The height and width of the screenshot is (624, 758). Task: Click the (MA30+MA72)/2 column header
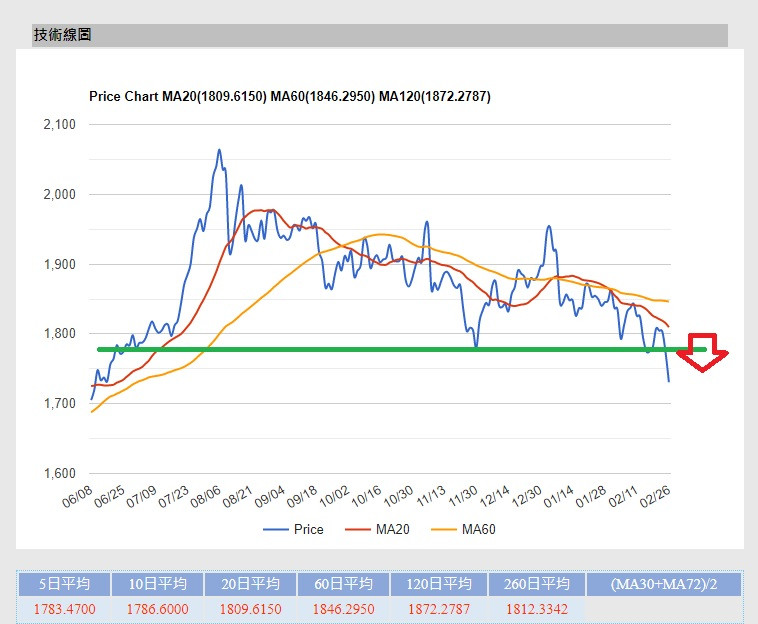click(x=662, y=584)
